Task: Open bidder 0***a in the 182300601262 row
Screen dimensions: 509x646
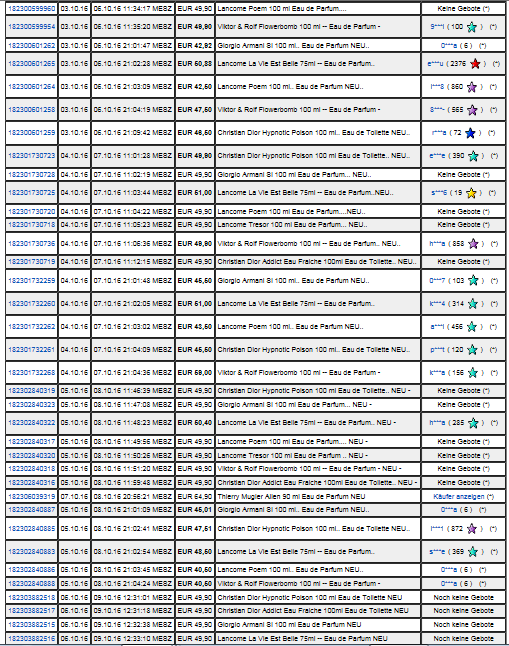Action: [x=449, y=46]
